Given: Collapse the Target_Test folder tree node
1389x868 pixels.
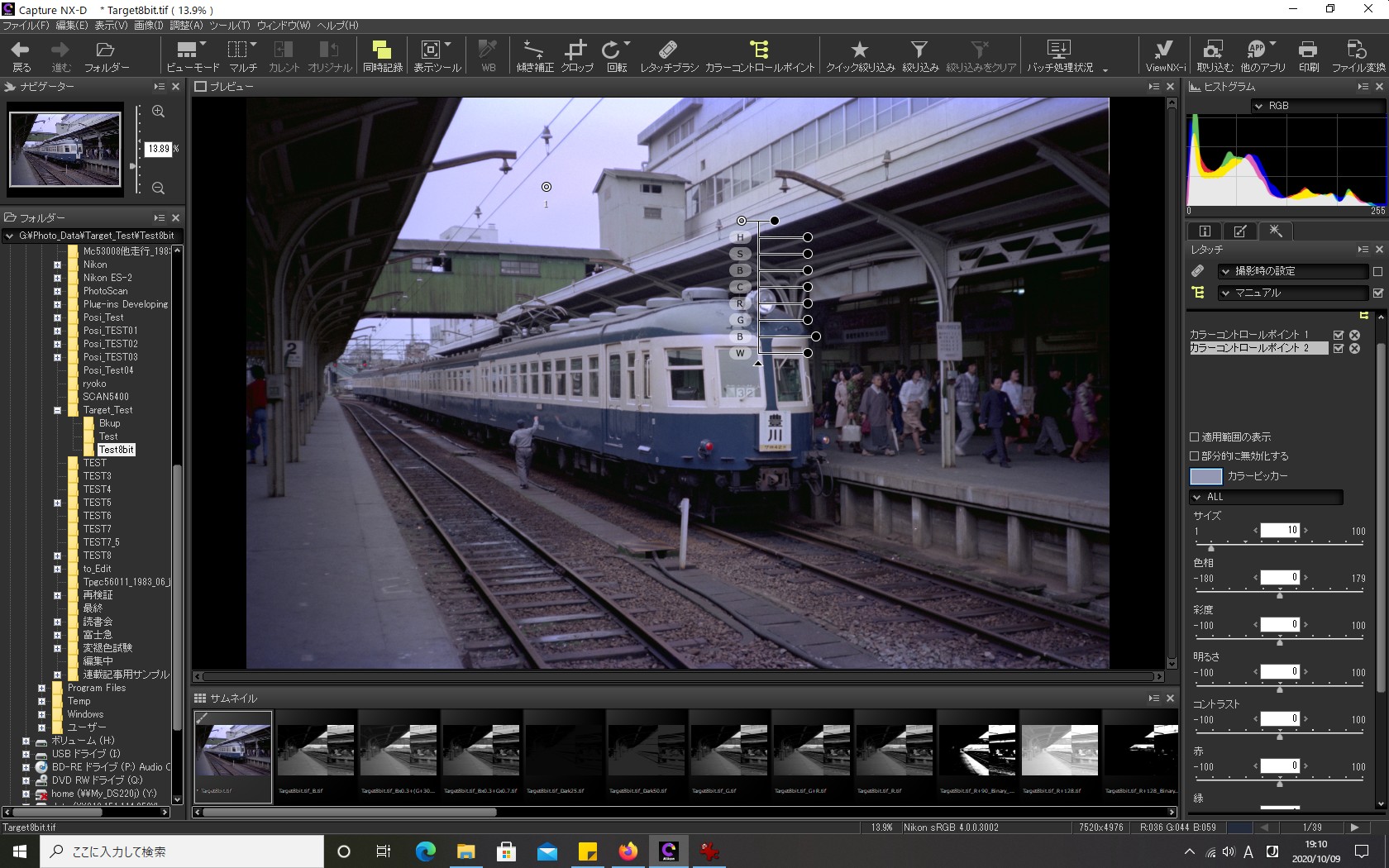Looking at the screenshot, I should [x=57, y=410].
